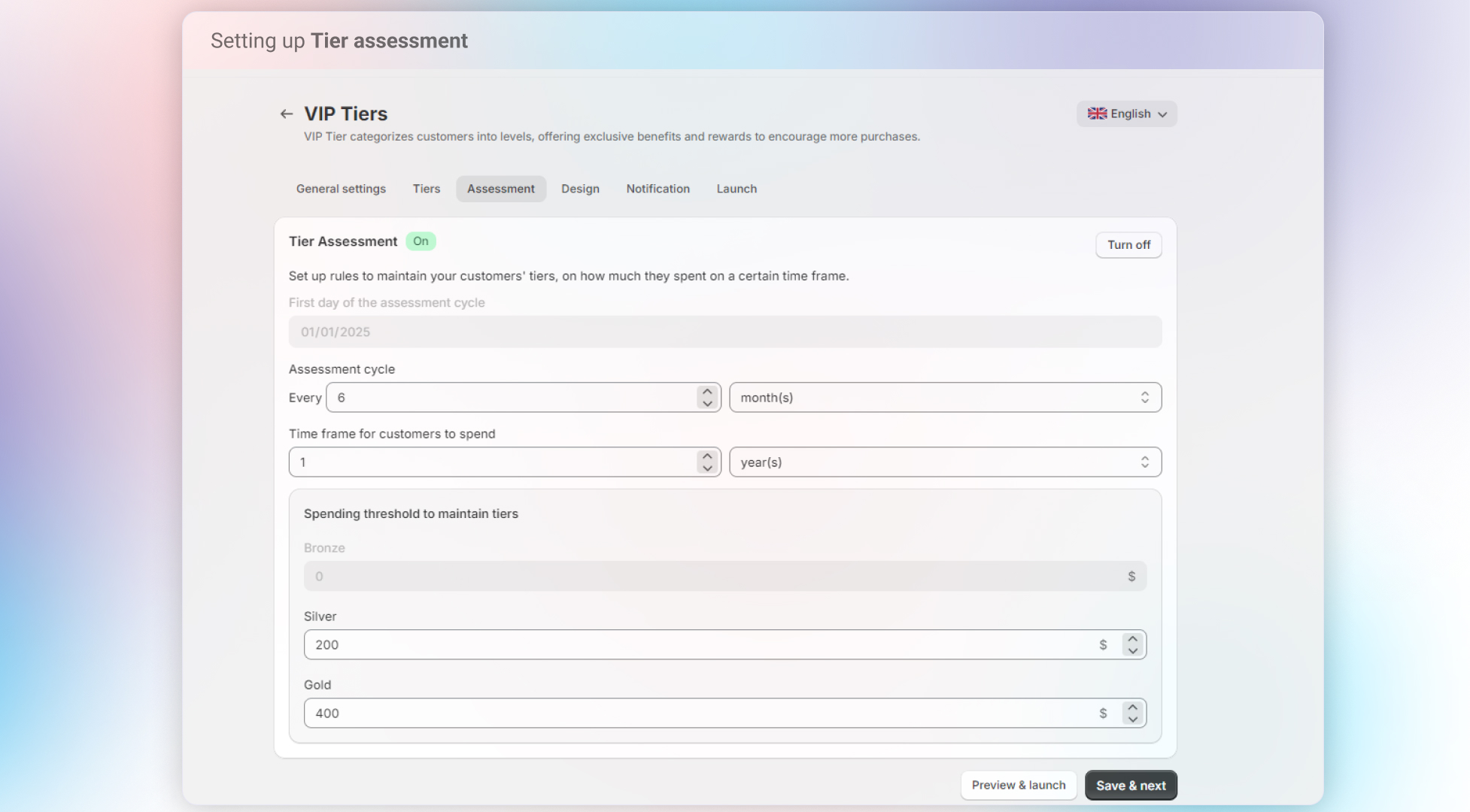Click the back arrow beside VIP Tiers
1470x812 pixels.
(286, 114)
